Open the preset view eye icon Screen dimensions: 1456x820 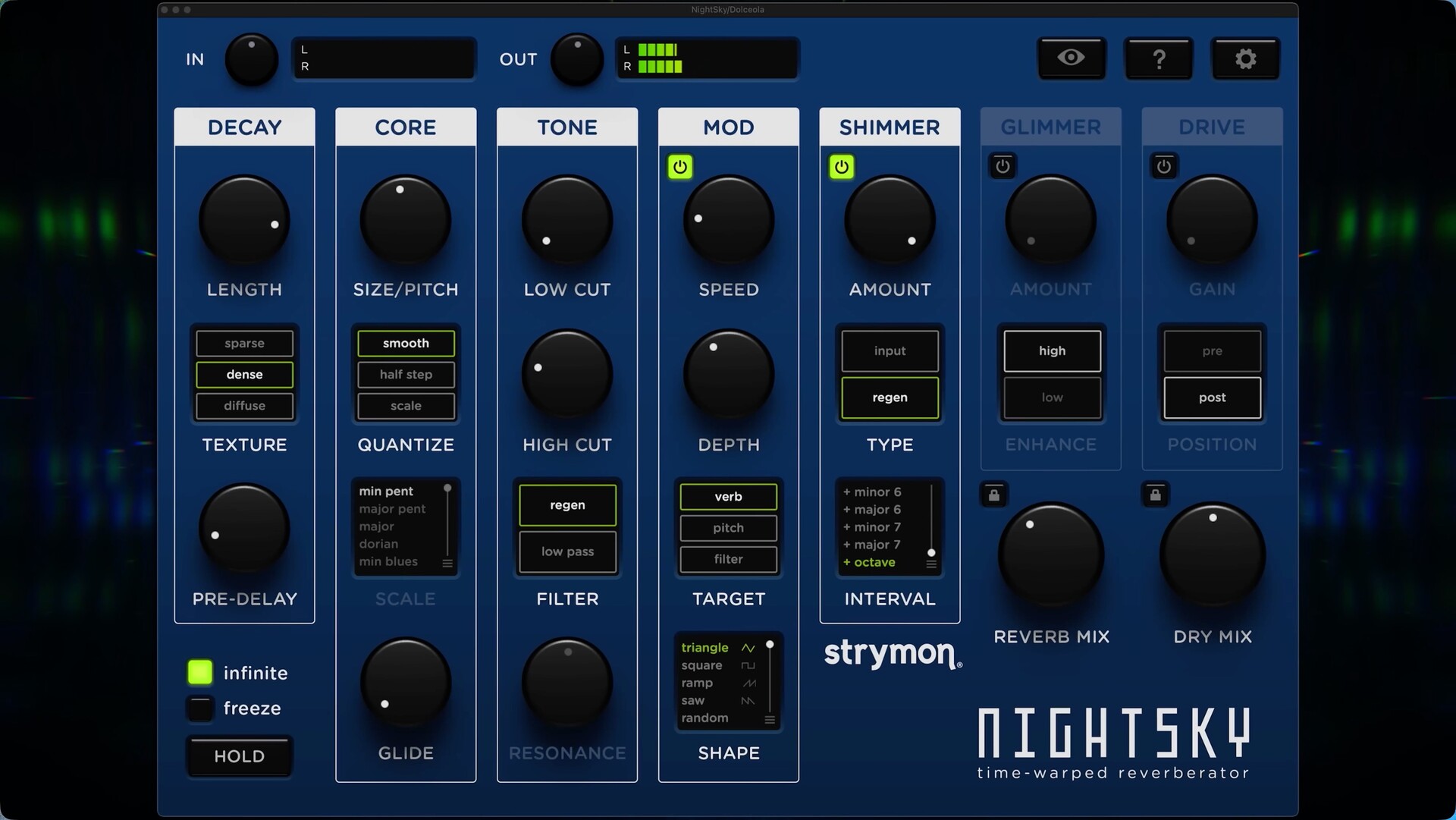click(x=1071, y=58)
